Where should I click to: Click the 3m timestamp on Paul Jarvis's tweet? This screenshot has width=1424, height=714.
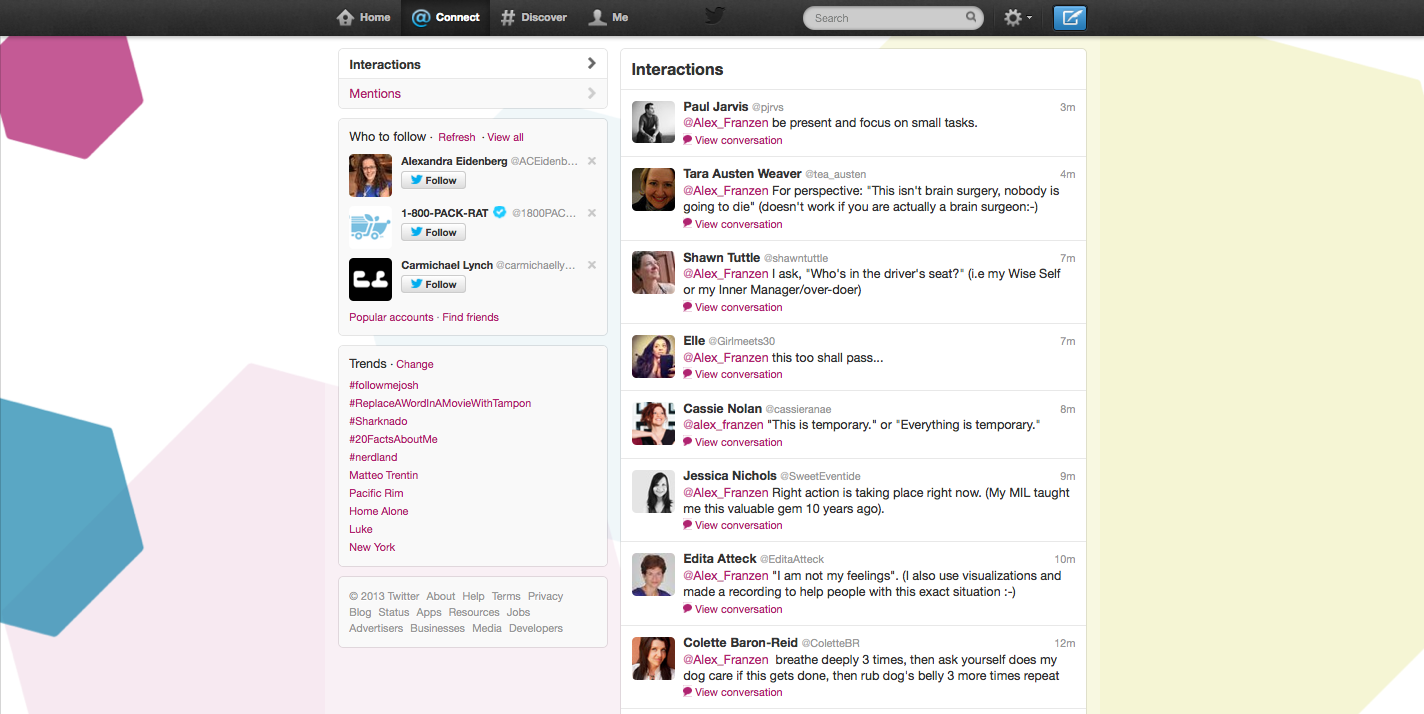(1067, 107)
